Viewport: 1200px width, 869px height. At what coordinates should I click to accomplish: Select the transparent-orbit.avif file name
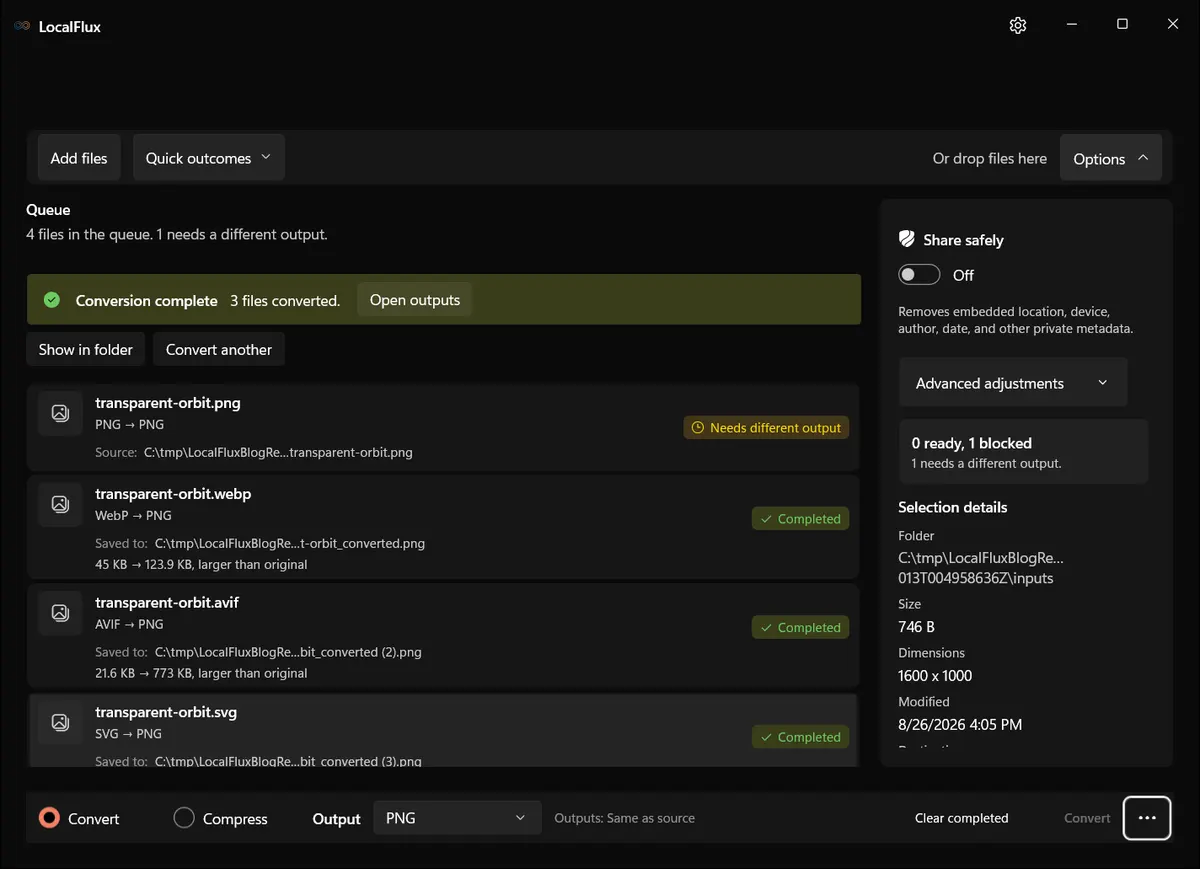tap(167, 603)
